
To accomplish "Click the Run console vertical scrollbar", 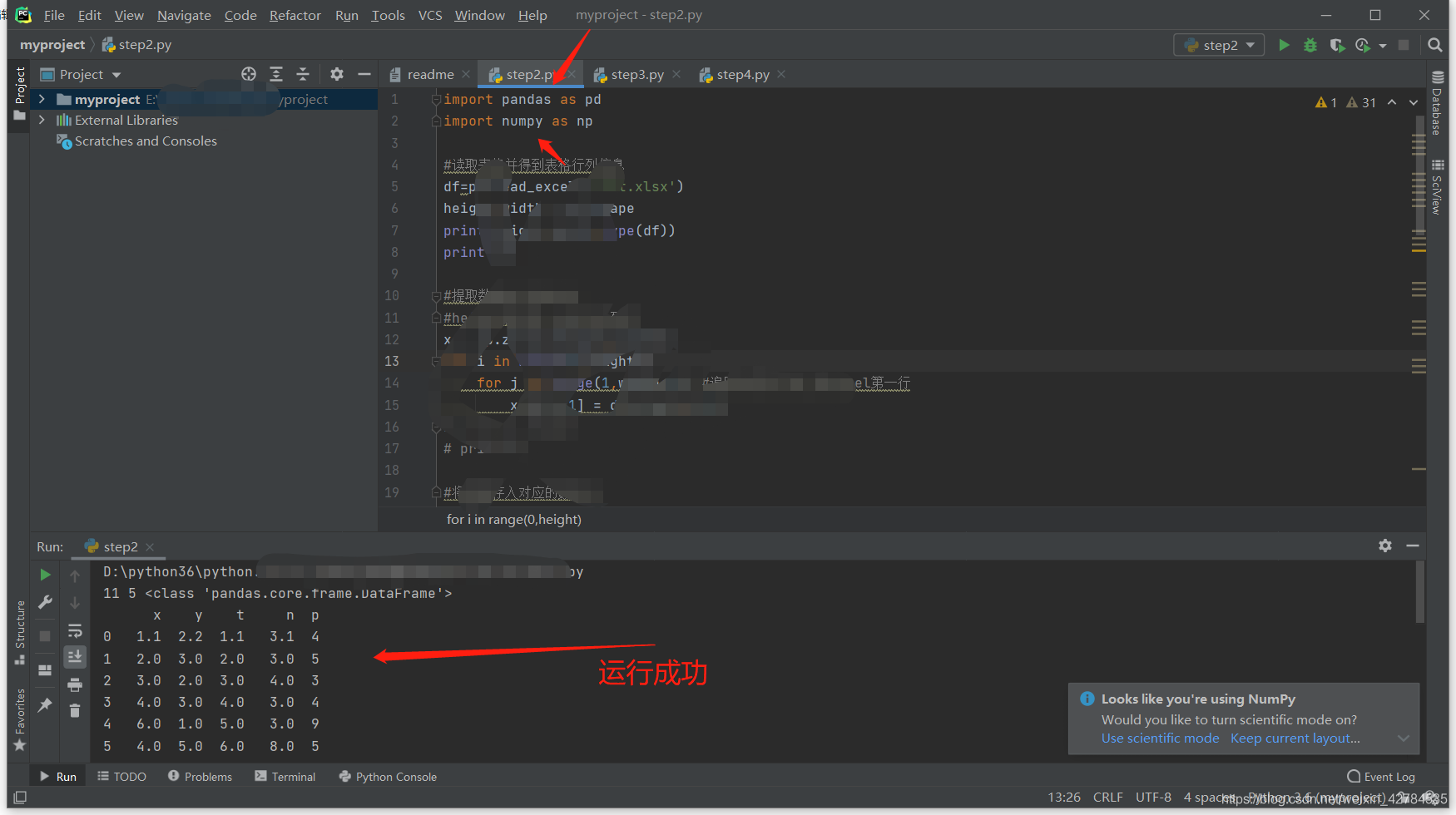I will [1419, 592].
